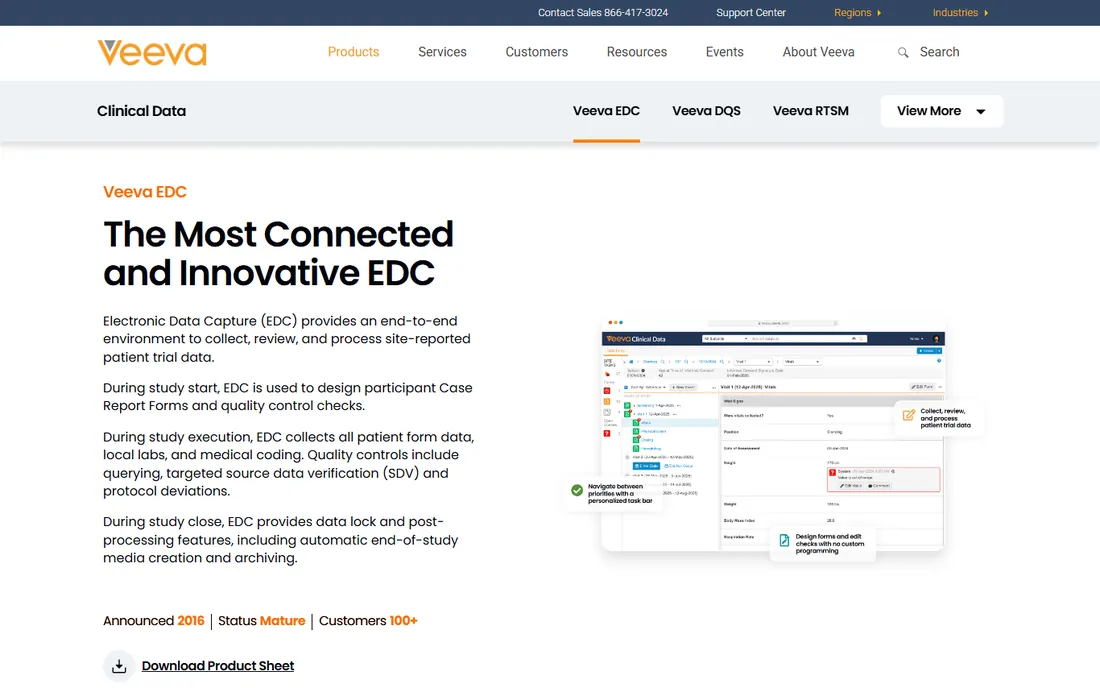Screen dimensions: 1100x688
Task: Expand the Regions arrow in the top bar
Action: [879, 13]
